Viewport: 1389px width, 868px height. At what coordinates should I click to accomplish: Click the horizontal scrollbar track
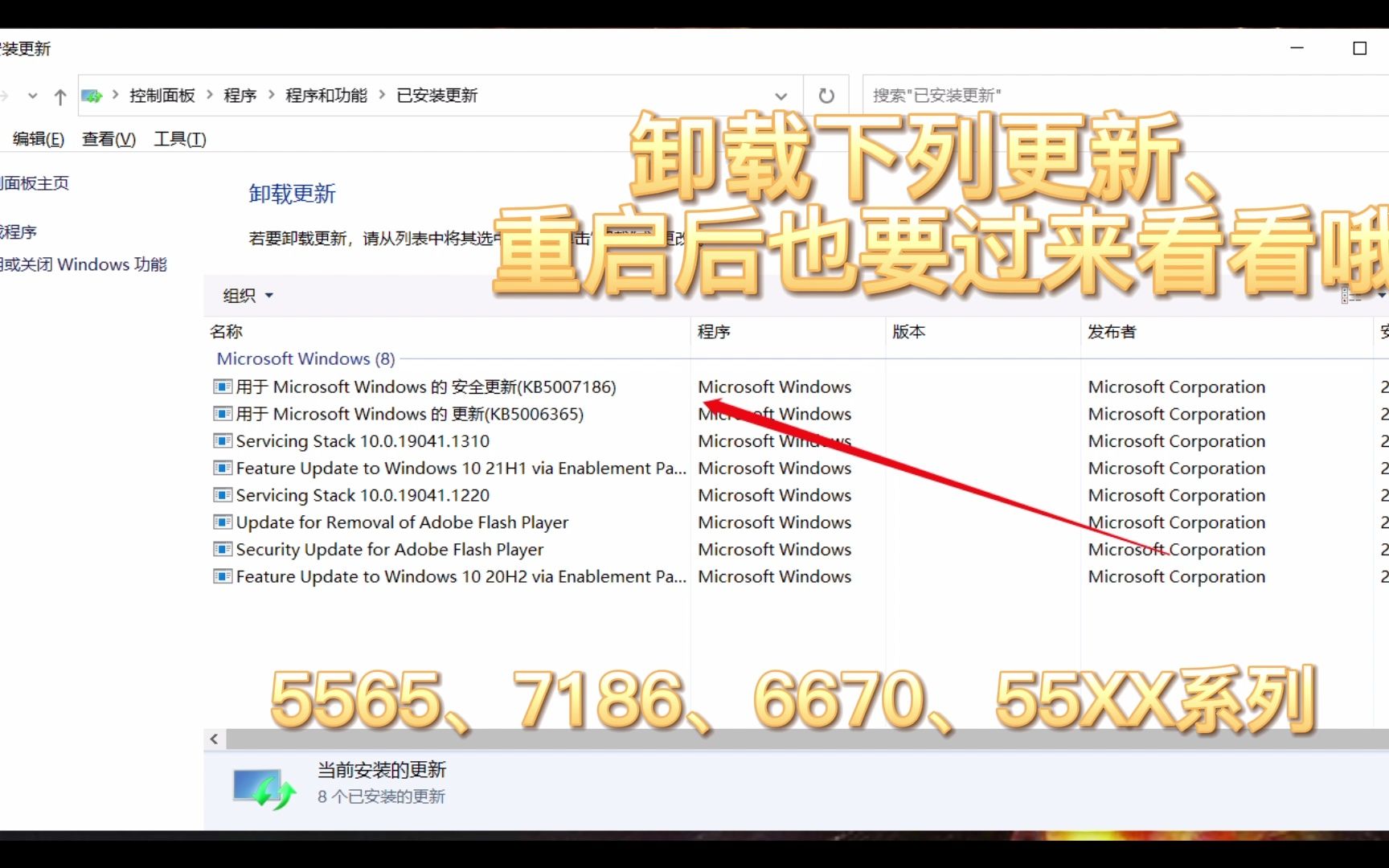click(807, 739)
